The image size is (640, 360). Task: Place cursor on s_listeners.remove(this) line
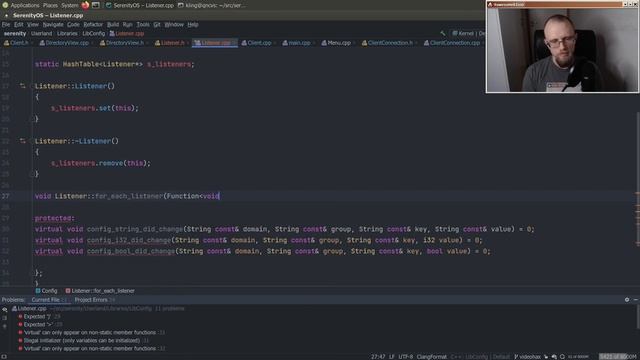pyautogui.click(x=101, y=163)
